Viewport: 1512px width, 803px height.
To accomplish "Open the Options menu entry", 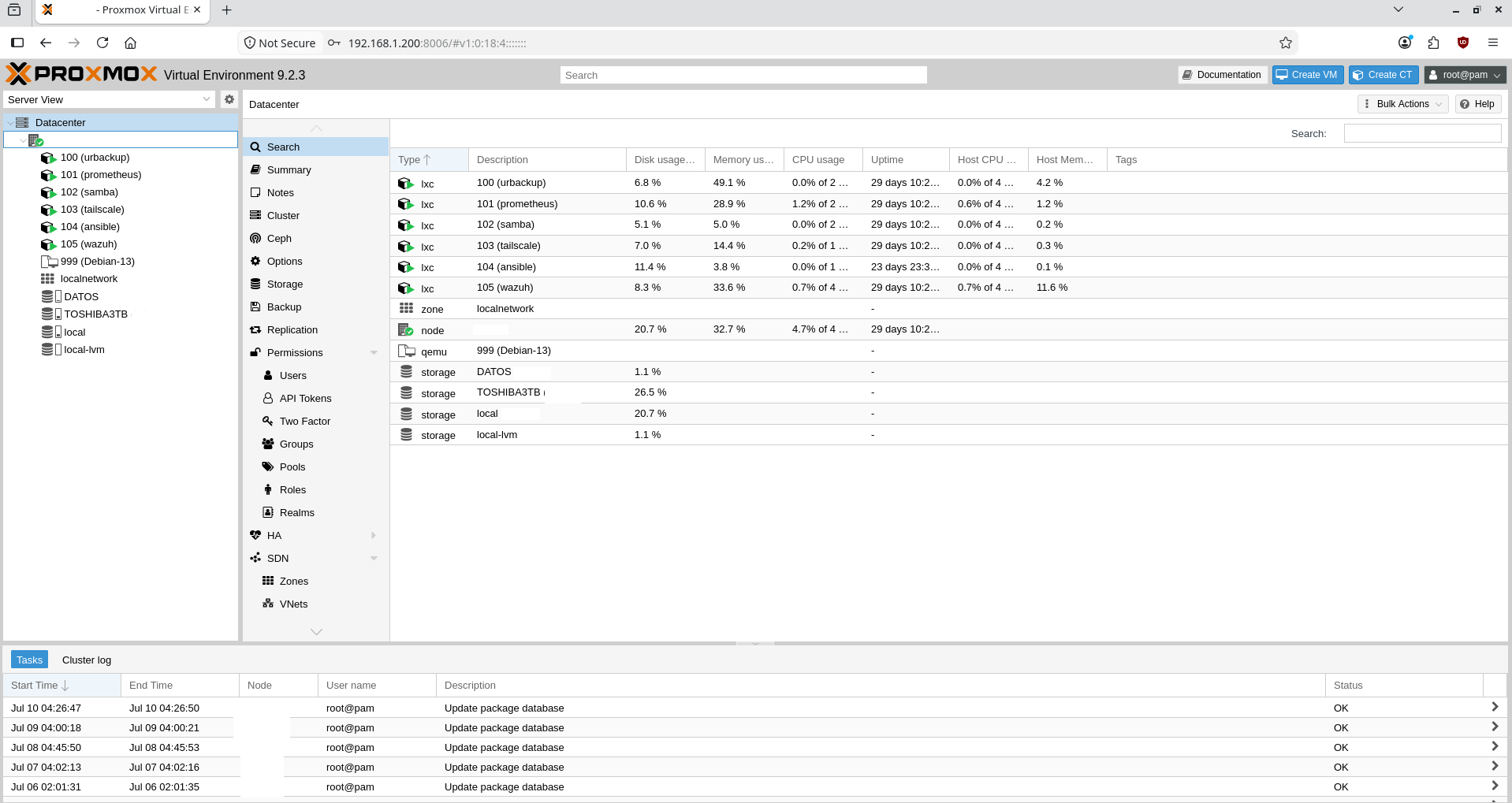I will click(x=316, y=261).
